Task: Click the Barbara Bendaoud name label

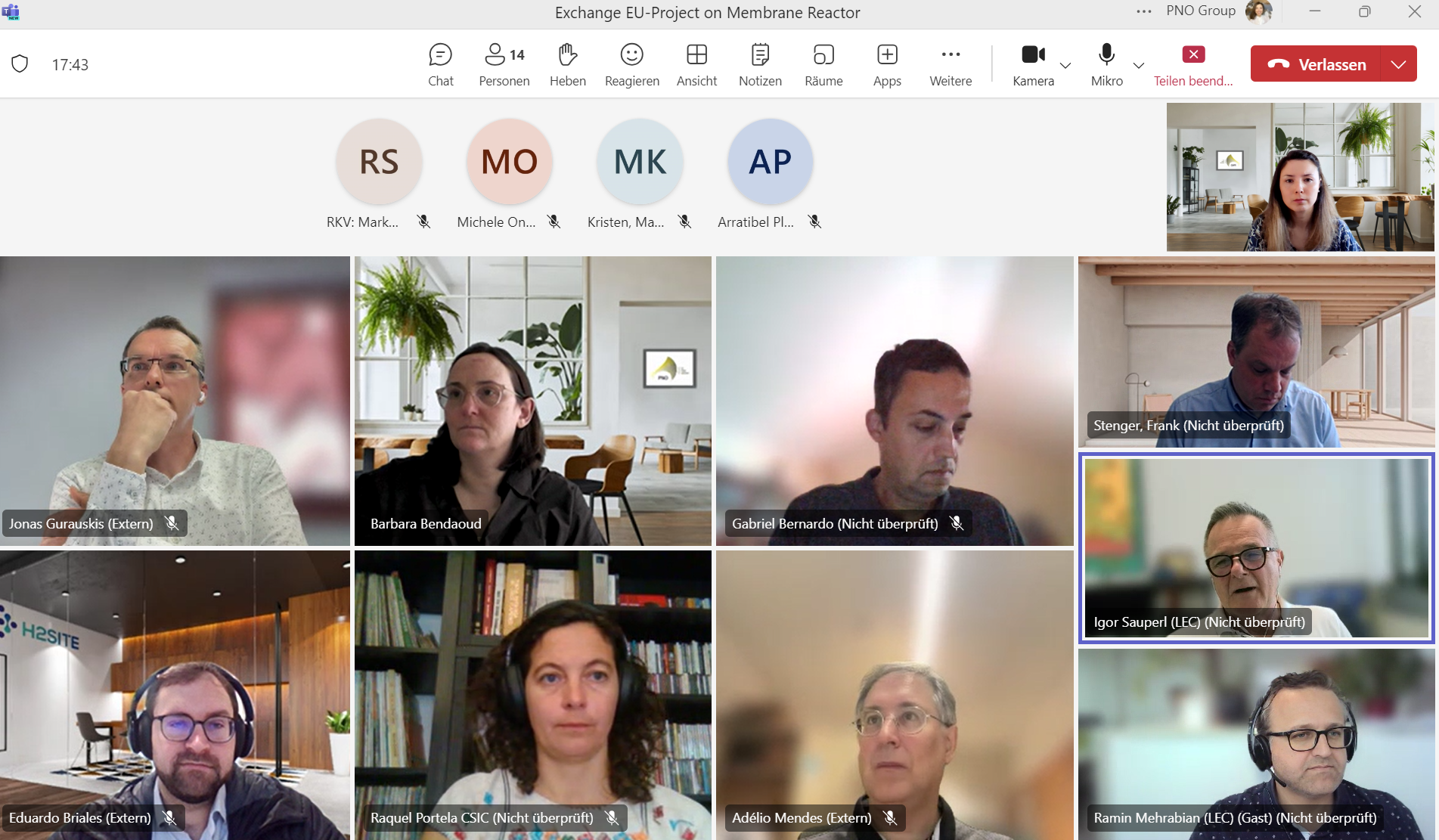Action: (x=426, y=523)
